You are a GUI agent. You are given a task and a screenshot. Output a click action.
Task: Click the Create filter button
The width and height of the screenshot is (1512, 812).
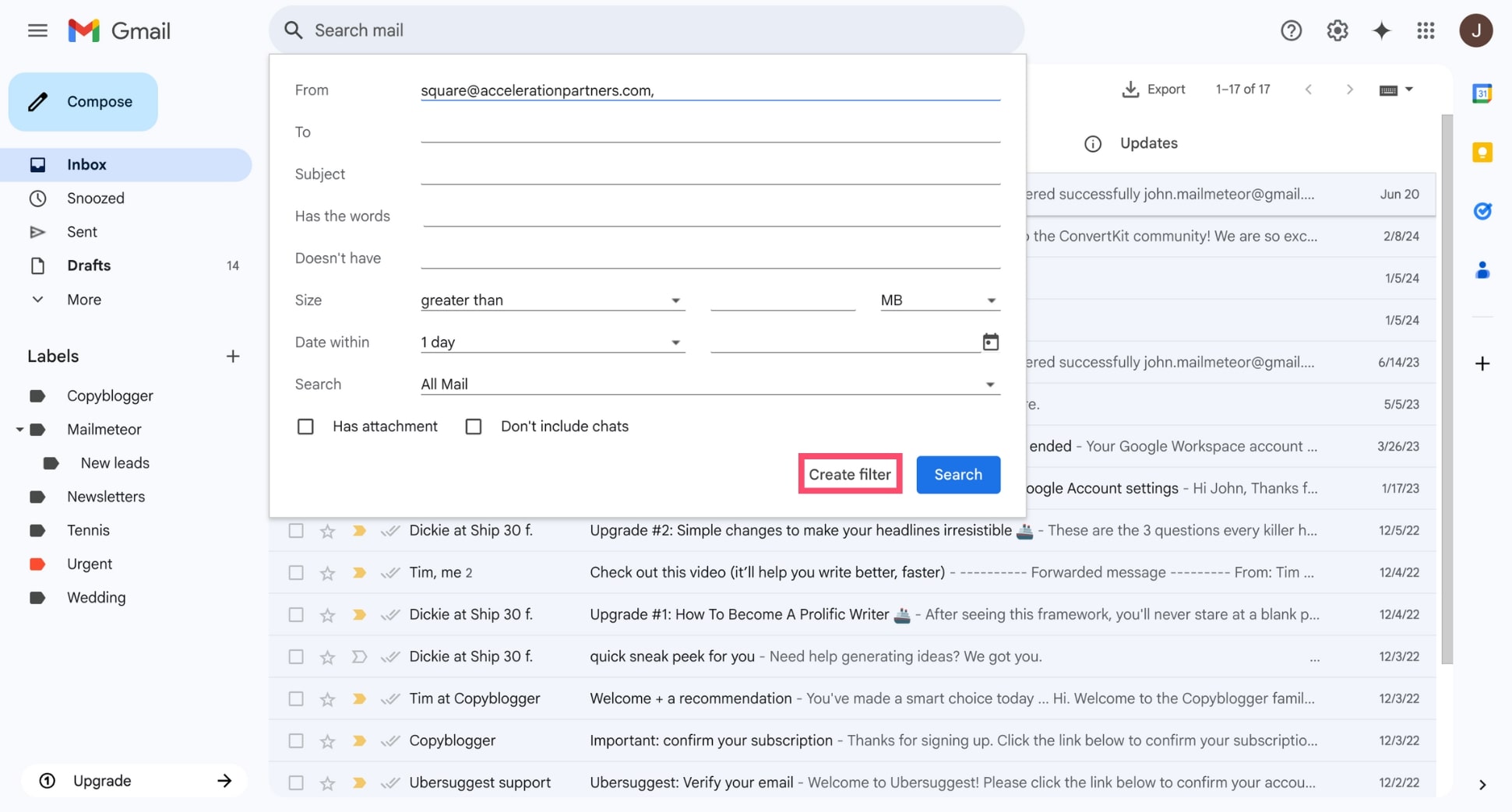point(850,474)
